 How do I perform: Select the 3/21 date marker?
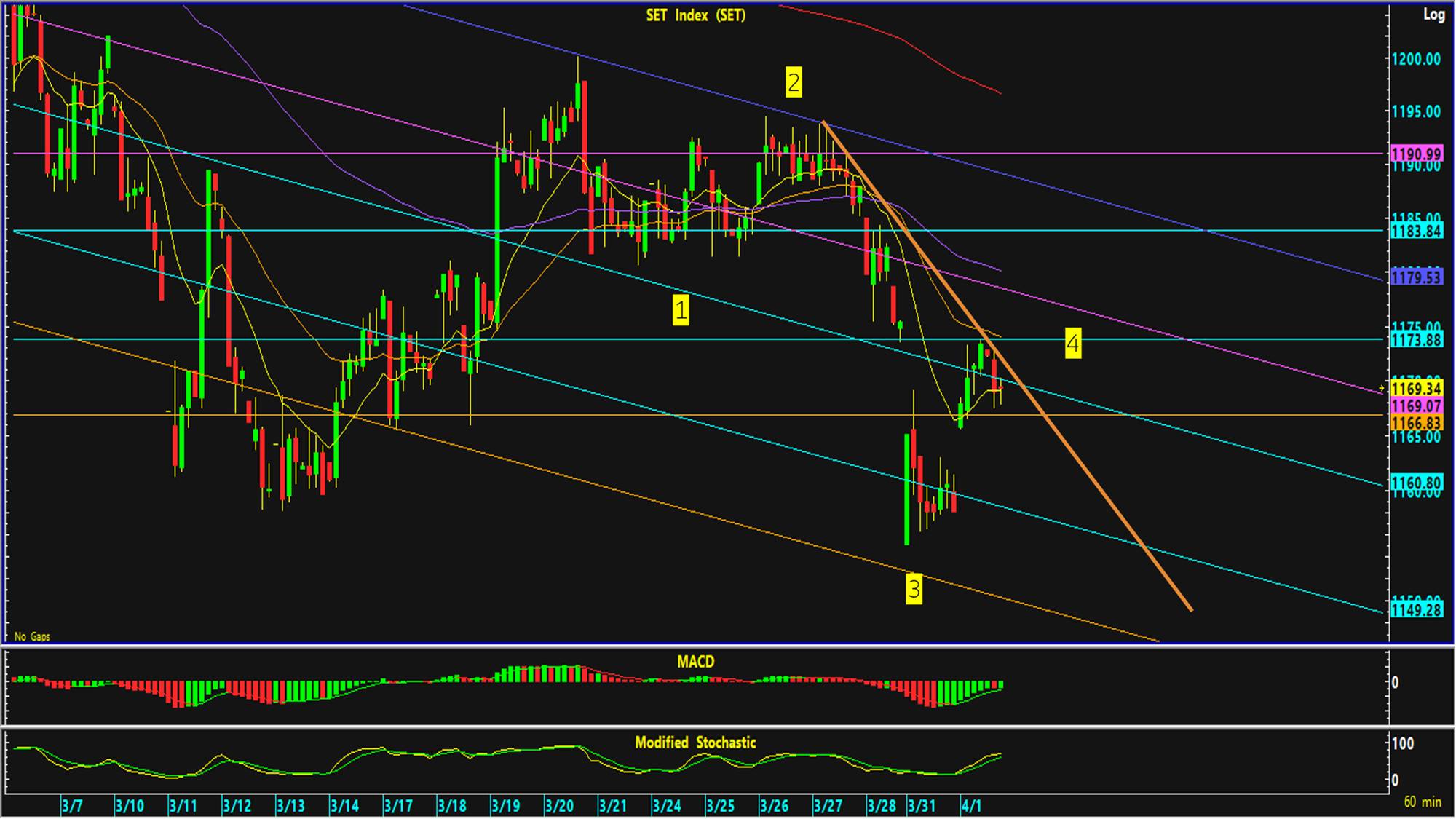coord(613,806)
